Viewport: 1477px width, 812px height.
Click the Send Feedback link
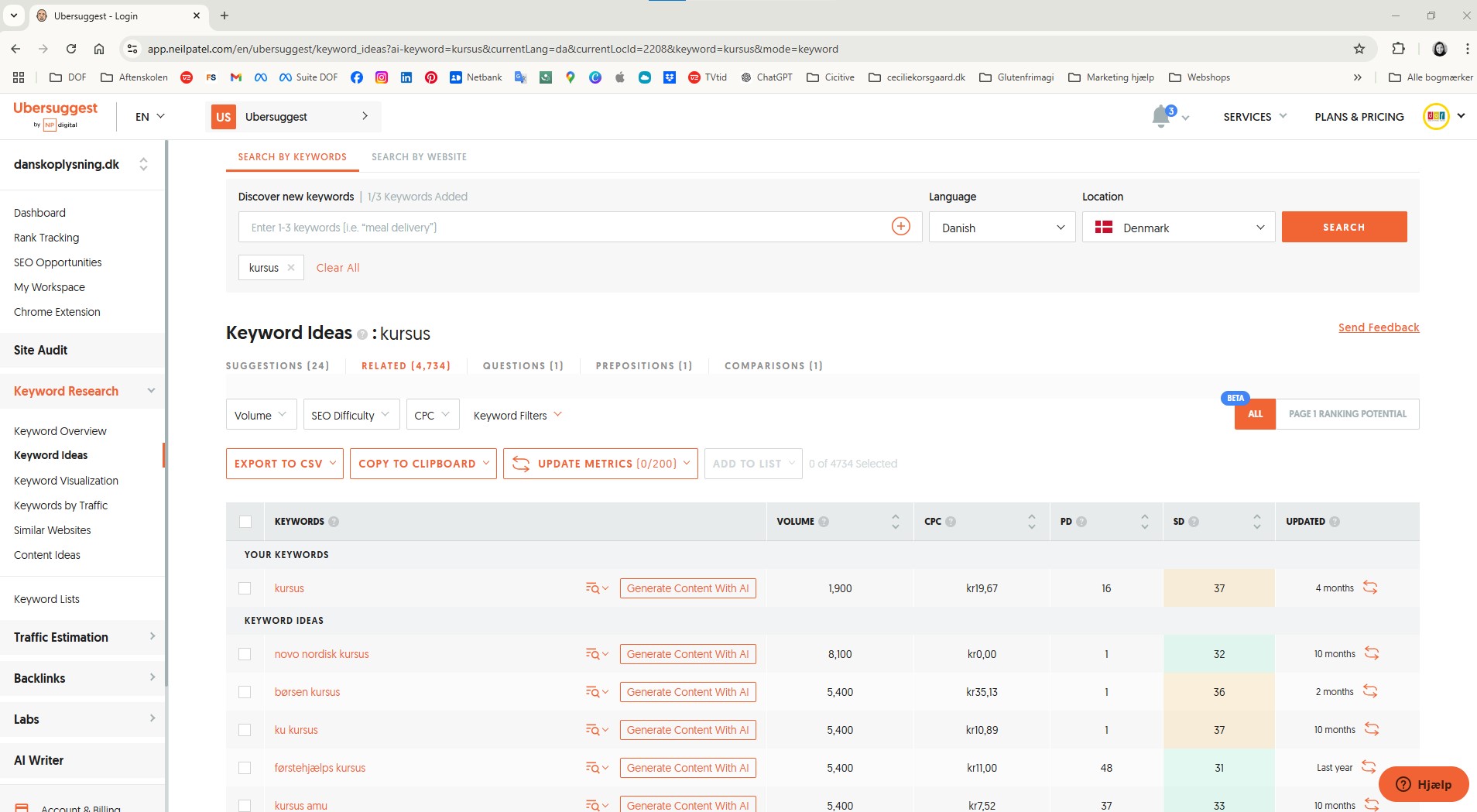click(x=1378, y=327)
